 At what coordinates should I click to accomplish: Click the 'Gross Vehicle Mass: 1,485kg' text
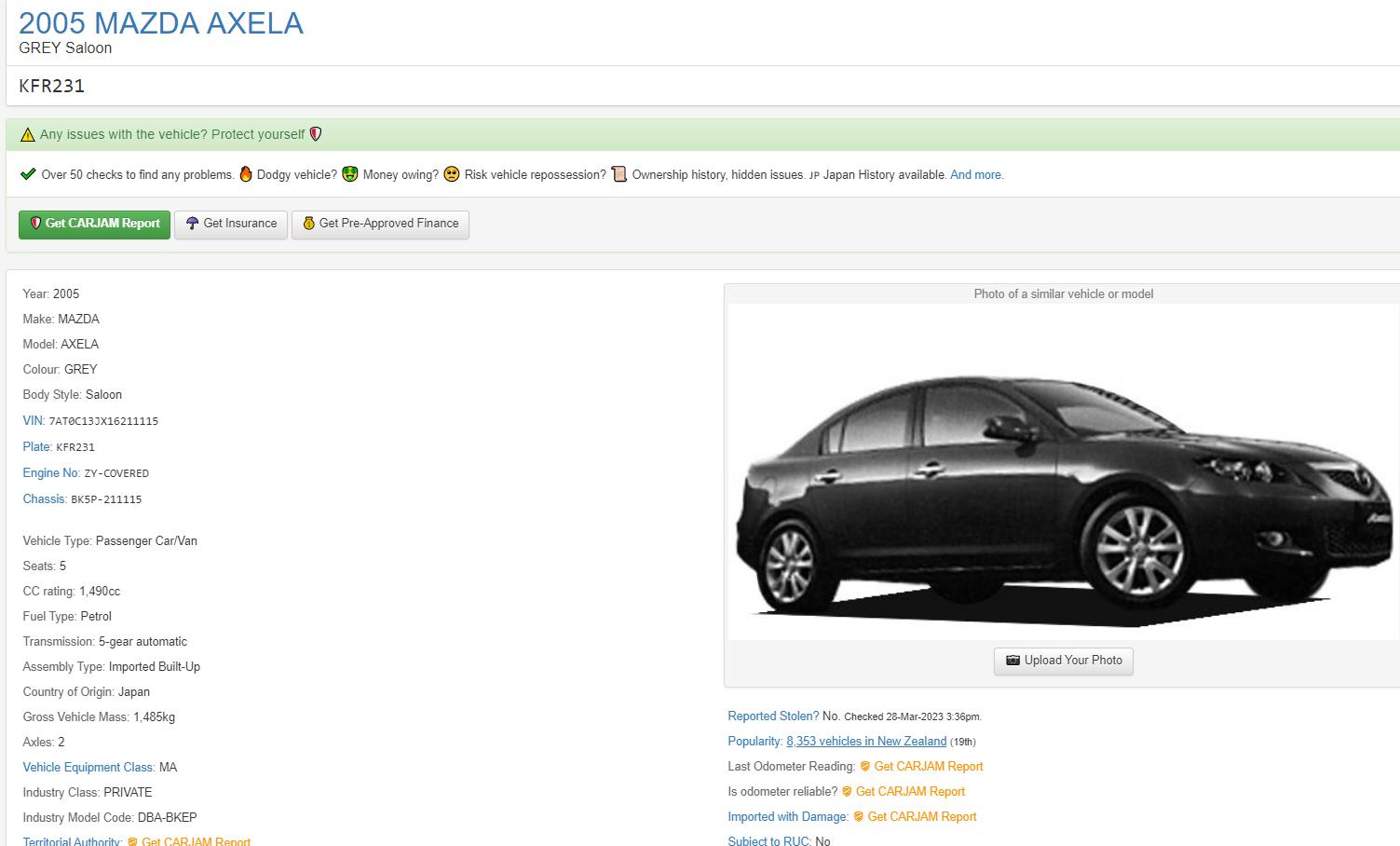(x=99, y=717)
